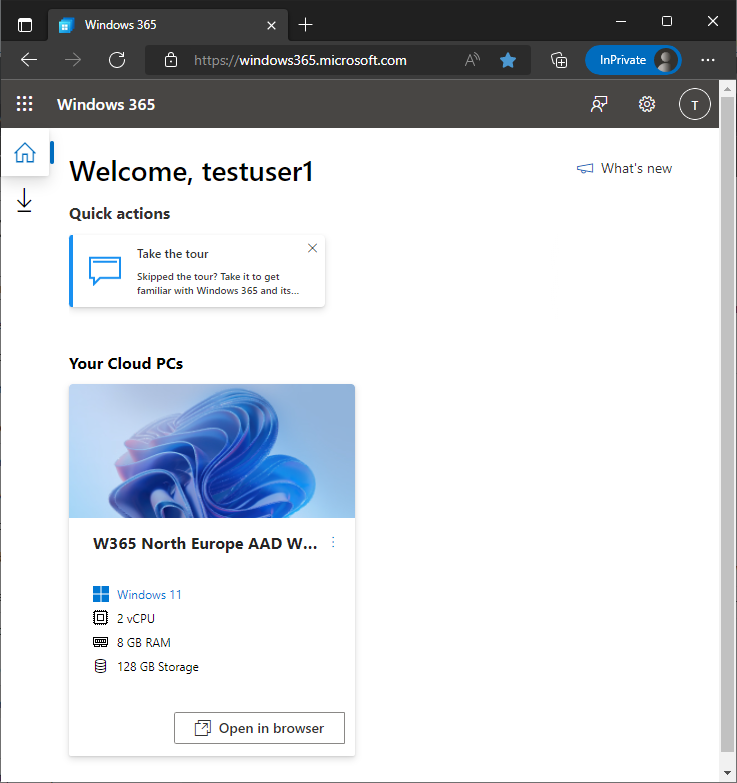Select the Windows 365 browser tab
The width and height of the screenshot is (737, 783).
click(168, 24)
